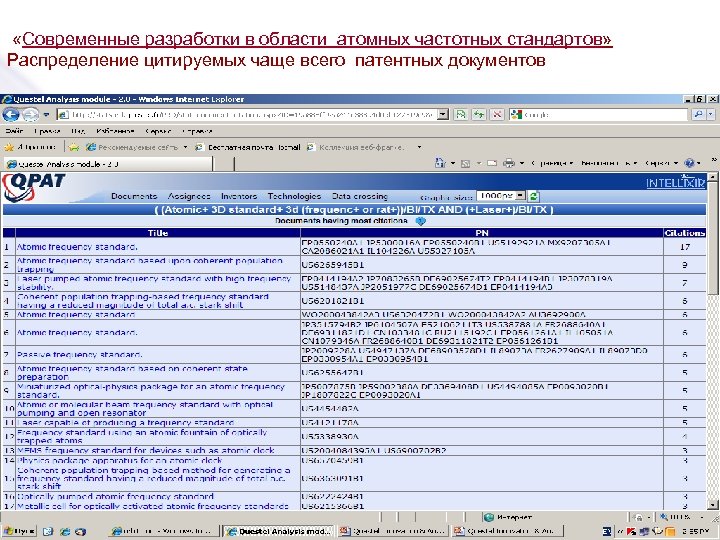Click the citation count 17 cell
Image resolution: width=720 pixels, height=540 pixels.
pos(685,247)
